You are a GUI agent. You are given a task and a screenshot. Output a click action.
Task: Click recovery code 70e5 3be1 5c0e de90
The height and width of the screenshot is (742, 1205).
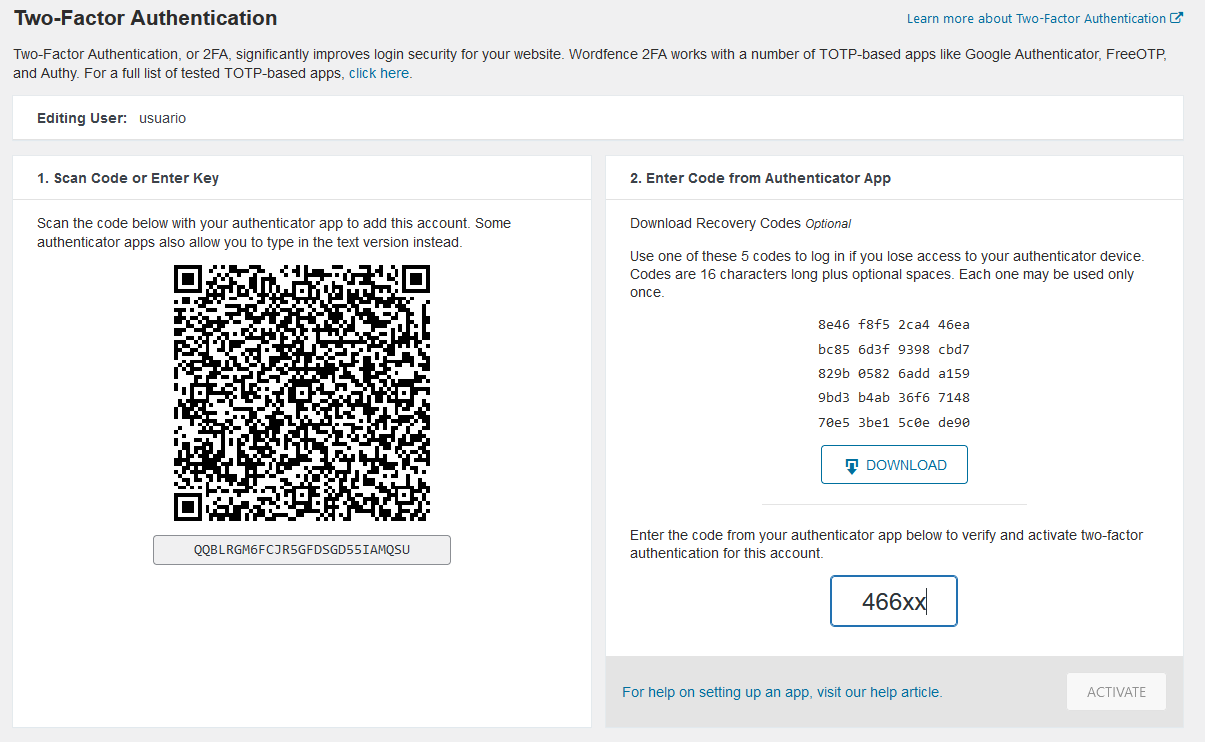[894, 423]
